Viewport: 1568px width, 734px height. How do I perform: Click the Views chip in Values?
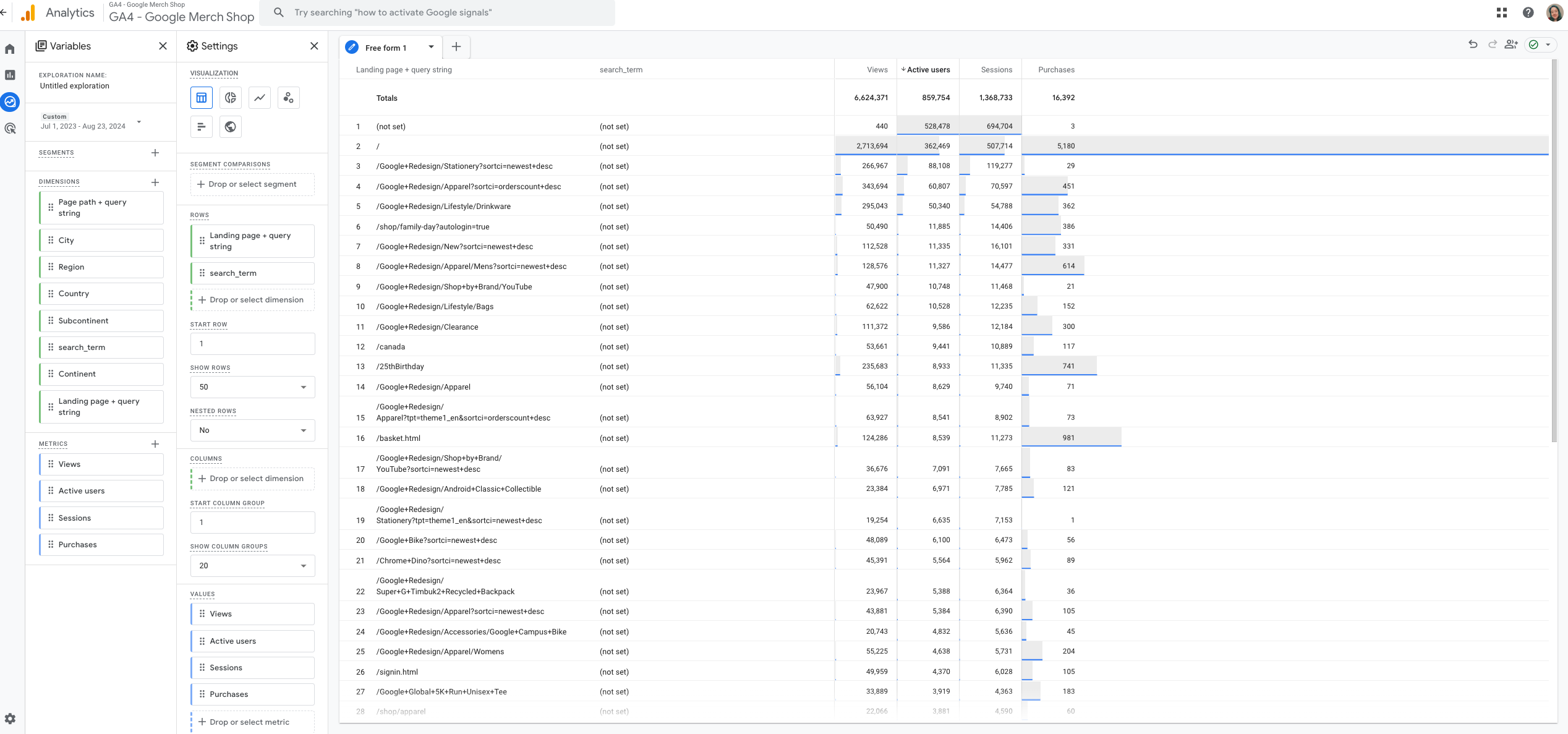pyautogui.click(x=252, y=614)
